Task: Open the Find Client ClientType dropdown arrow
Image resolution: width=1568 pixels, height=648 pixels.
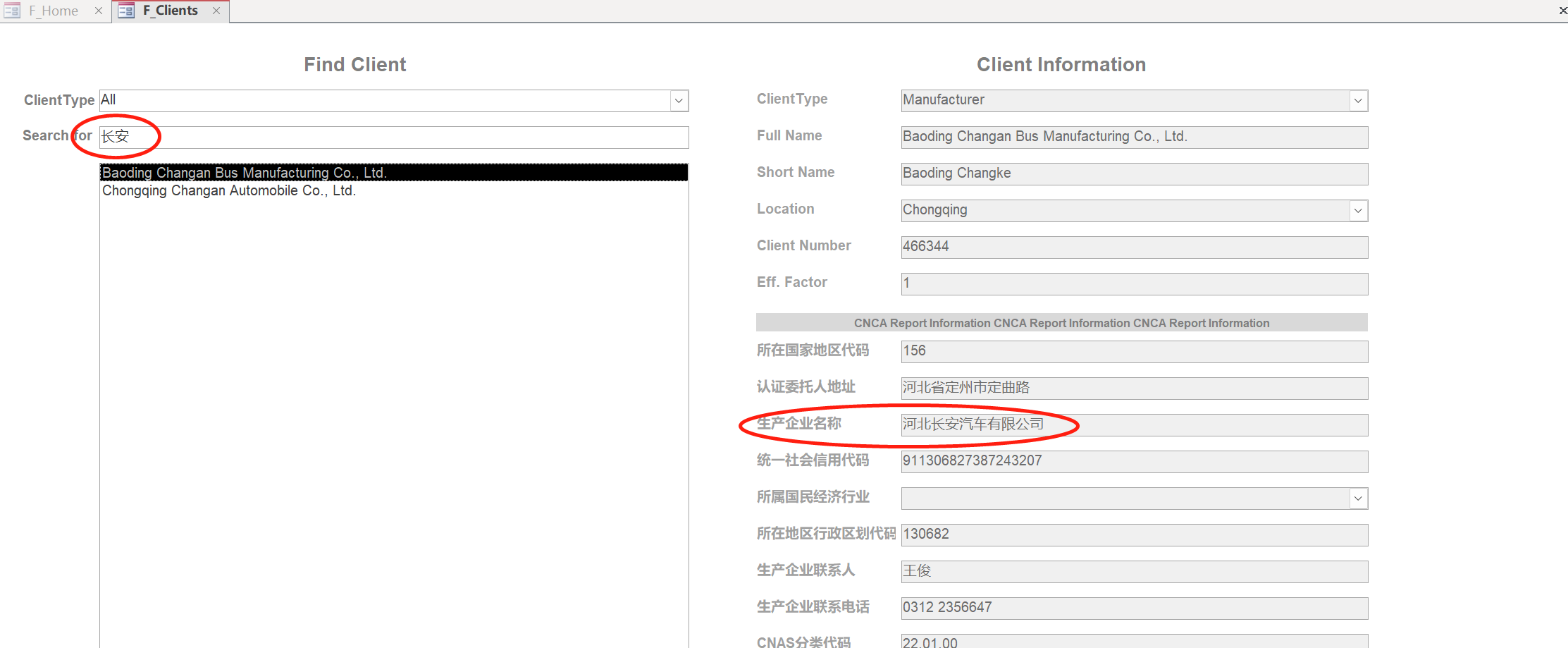Action: pos(679,101)
